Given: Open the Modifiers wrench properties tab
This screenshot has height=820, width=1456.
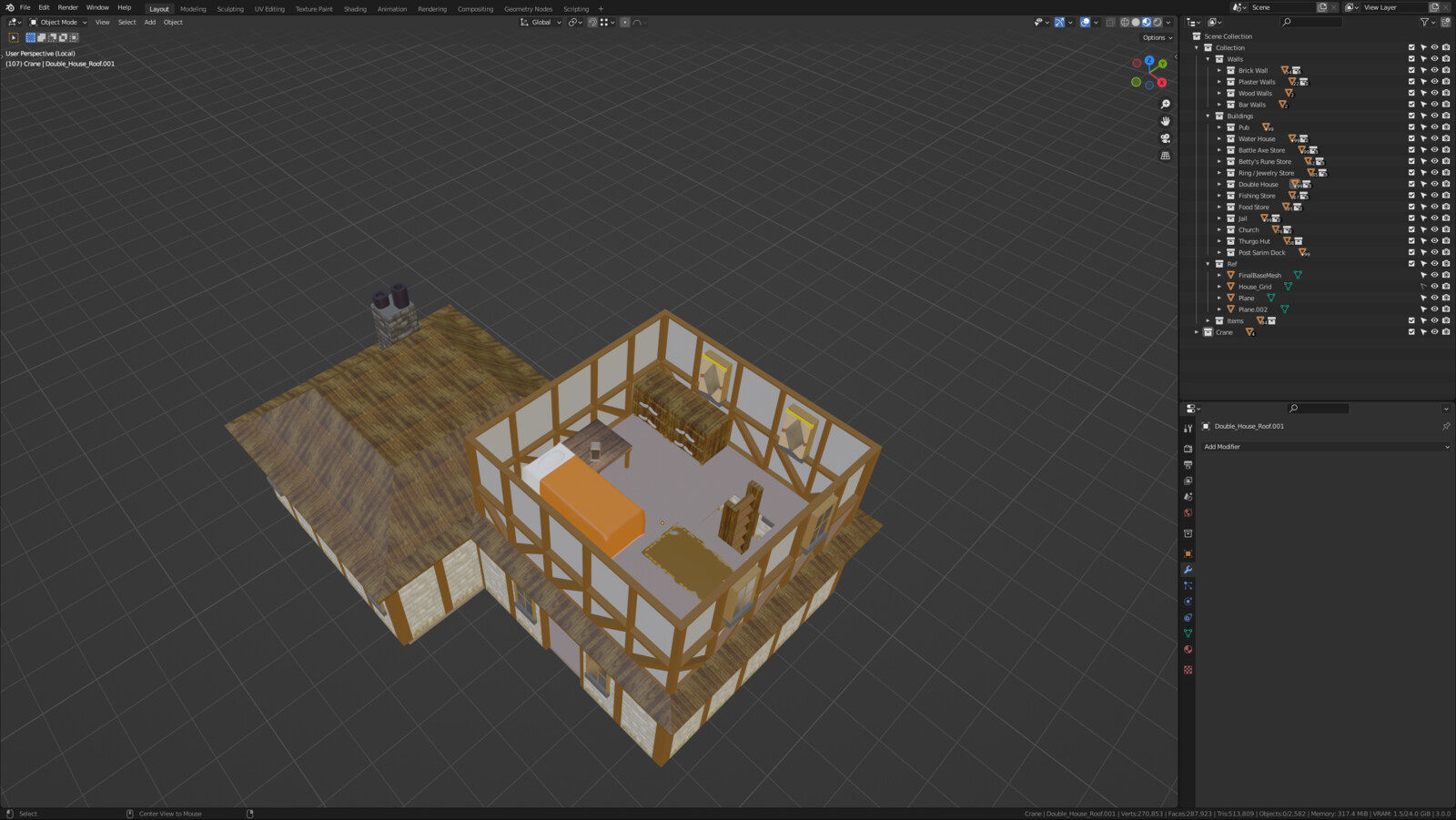Looking at the screenshot, I should point(1188,570).
